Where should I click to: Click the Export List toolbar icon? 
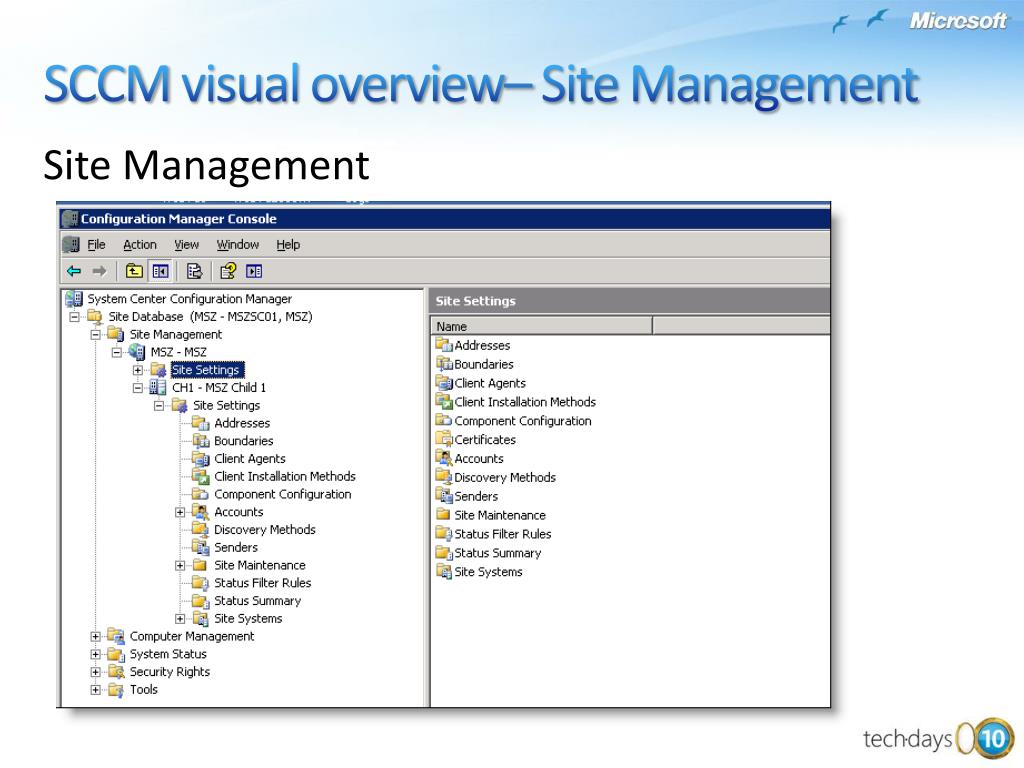point(194,271)
